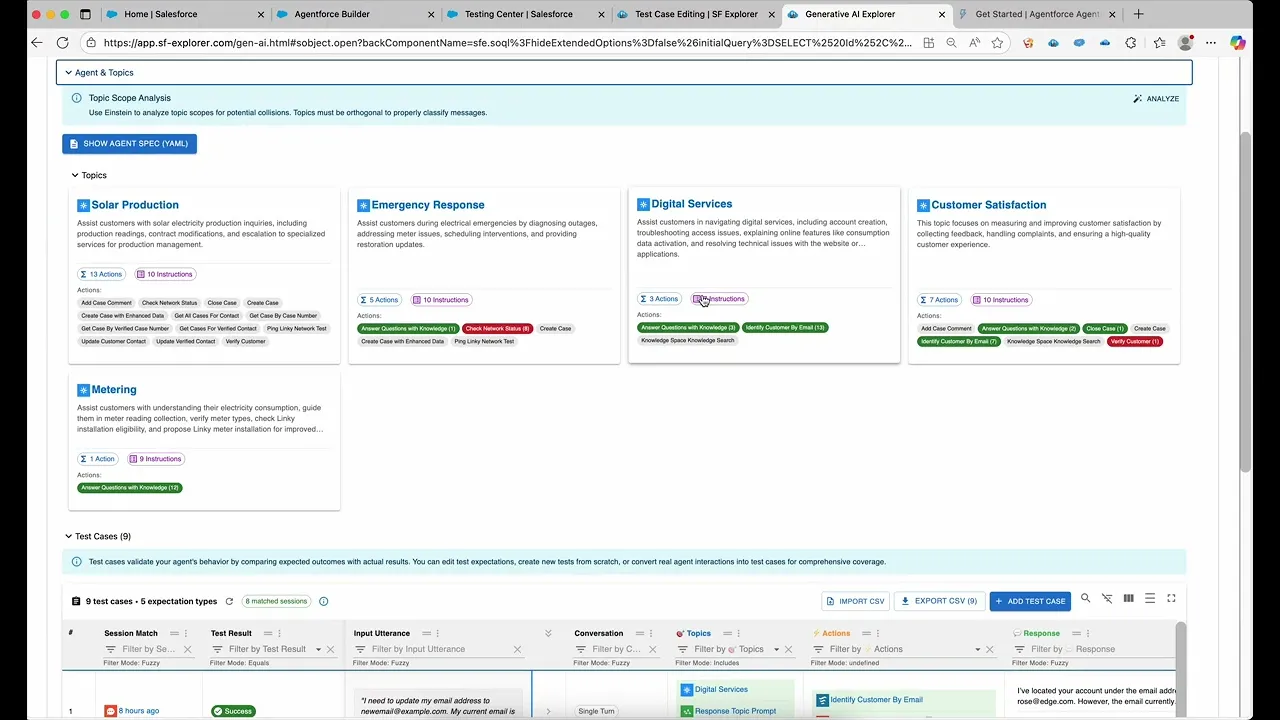This screenshot has height=720, width=1280.
Task: Click the clear filters icon in table toolbar
Action: (x=1107, y=598)
